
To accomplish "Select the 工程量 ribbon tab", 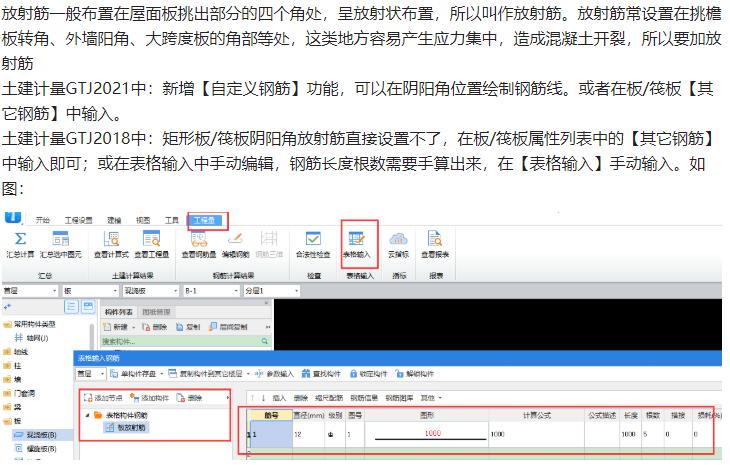I will [x=204, y=220].
